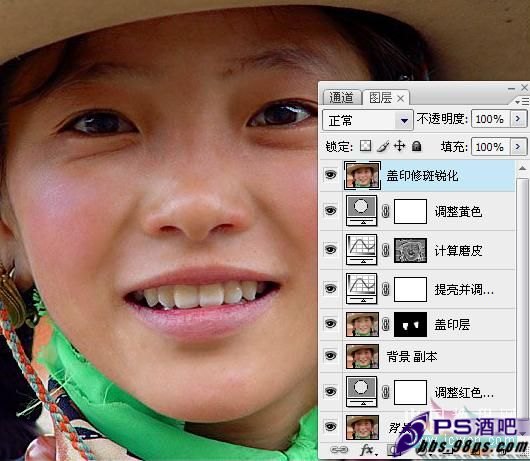Click the 调整黄色 adjustment layer icon

pos(361,211)
